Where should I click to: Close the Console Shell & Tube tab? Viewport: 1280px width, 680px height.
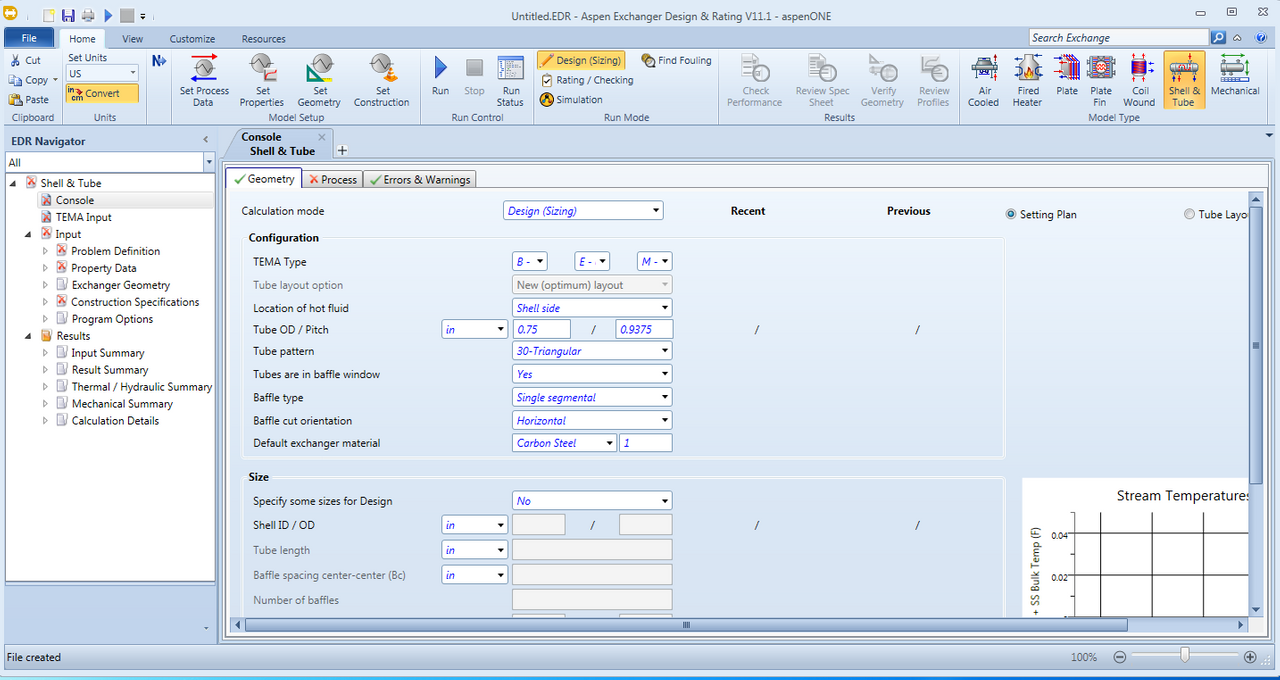[x=322, y=137]
